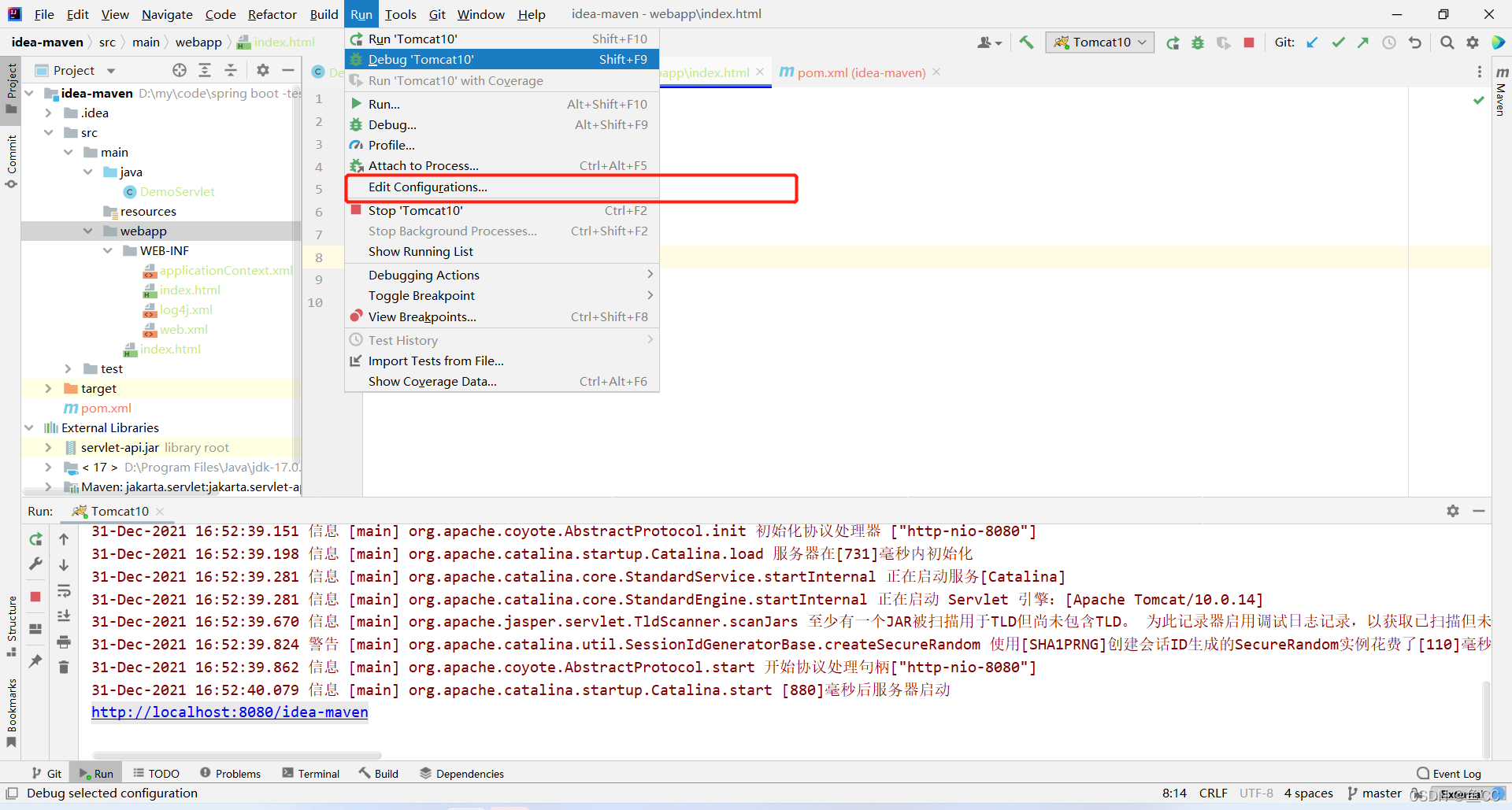This screenshot has width=1512, height=810.
Task: Click the red Stop icon in toolbar
Action: pyautogui.click(x=1249, y=43)
